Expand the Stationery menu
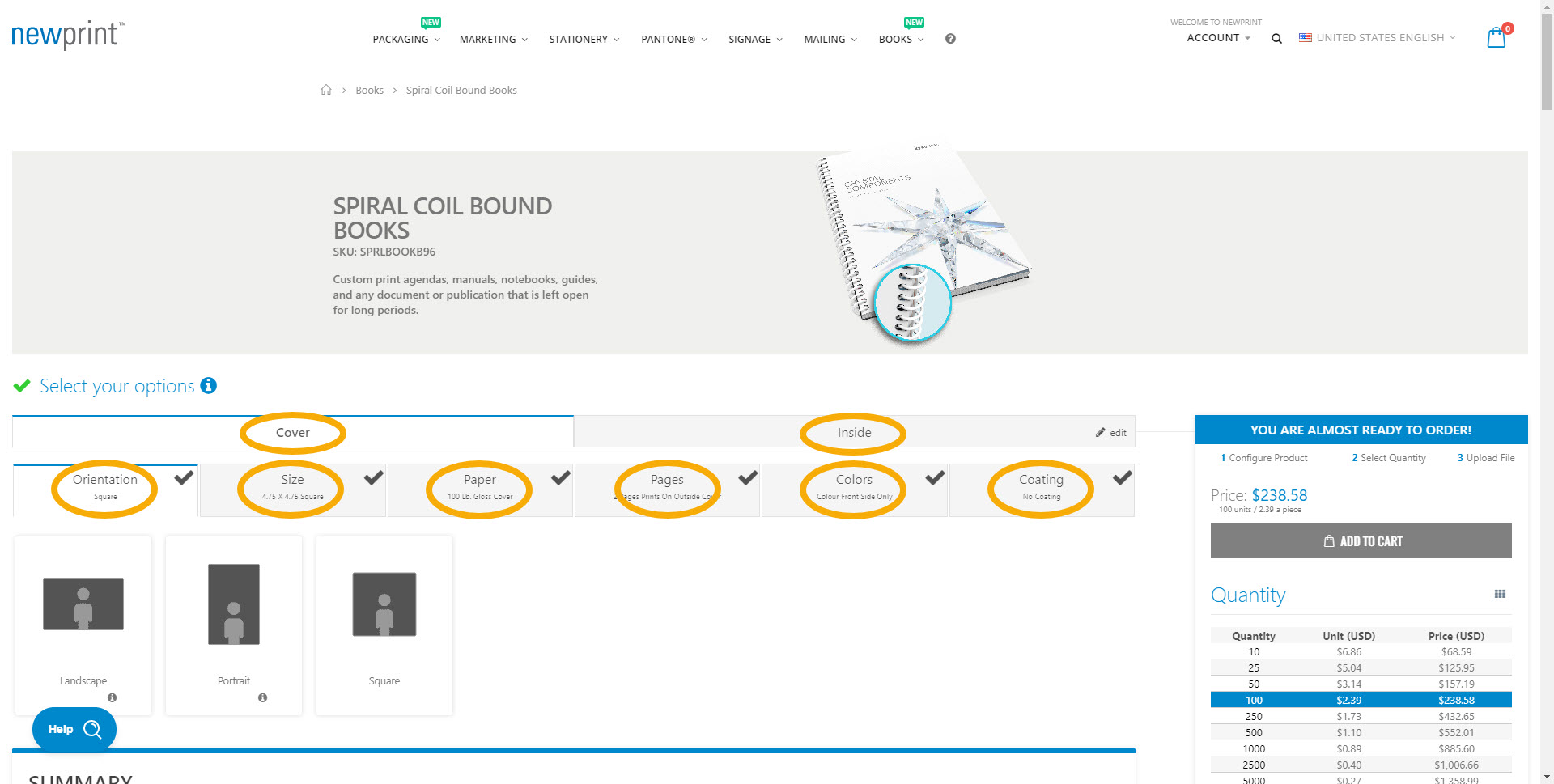Viewport: 1554px width, 784px height. tap(584, 39)
